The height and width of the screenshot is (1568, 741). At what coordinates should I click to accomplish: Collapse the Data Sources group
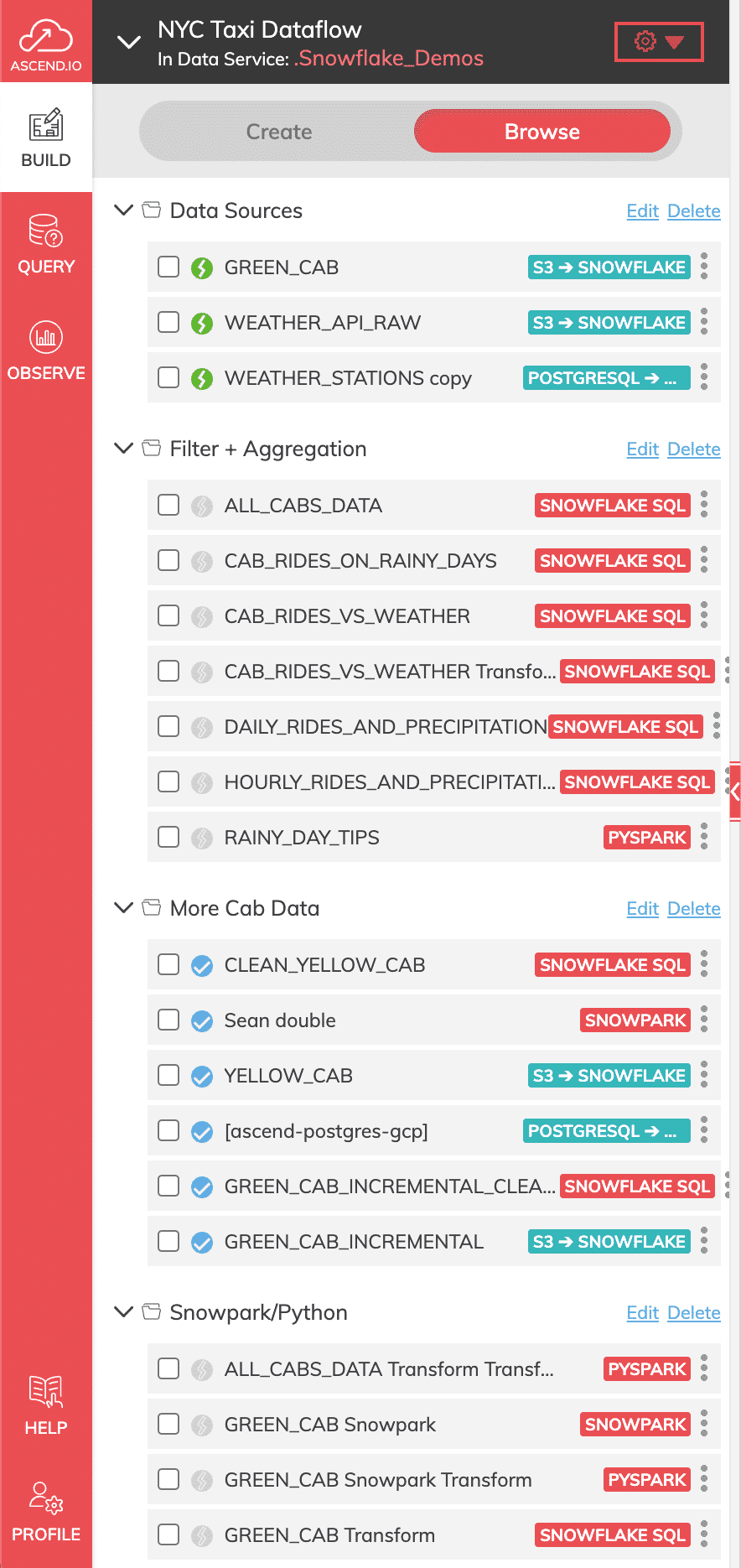click(x=123, y=210)
